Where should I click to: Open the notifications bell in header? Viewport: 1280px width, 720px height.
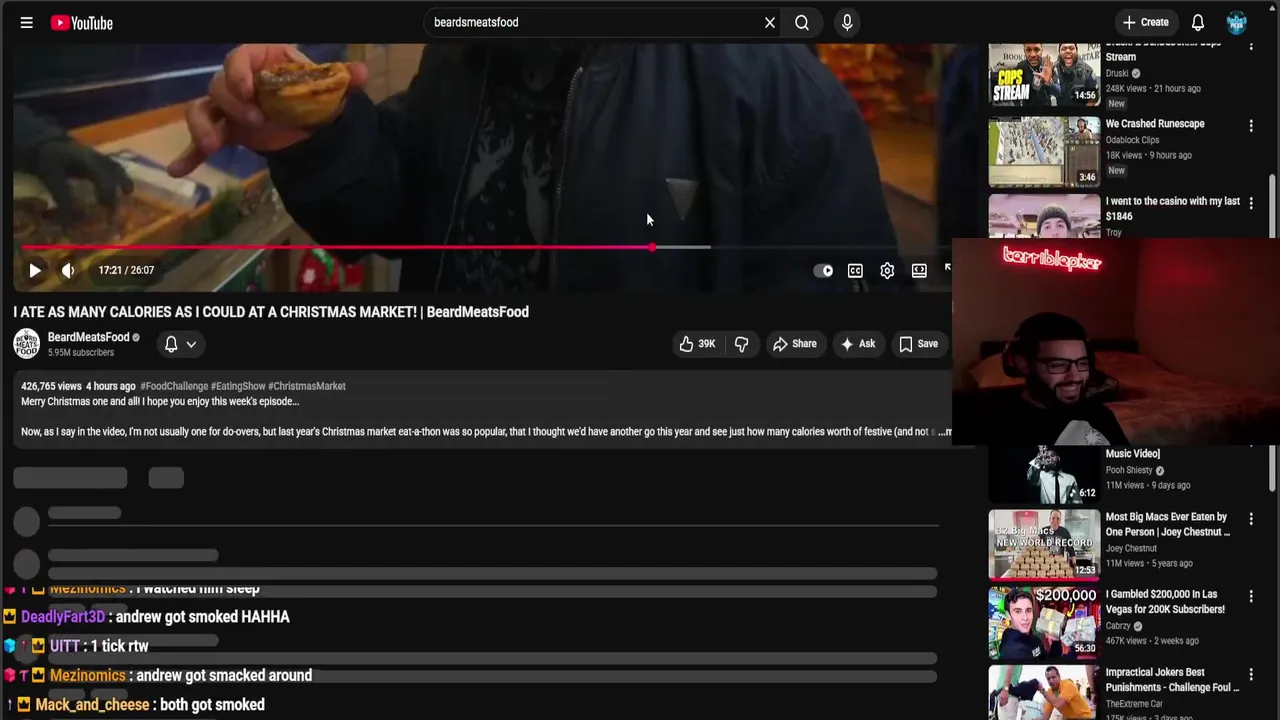pos(1198,22)
